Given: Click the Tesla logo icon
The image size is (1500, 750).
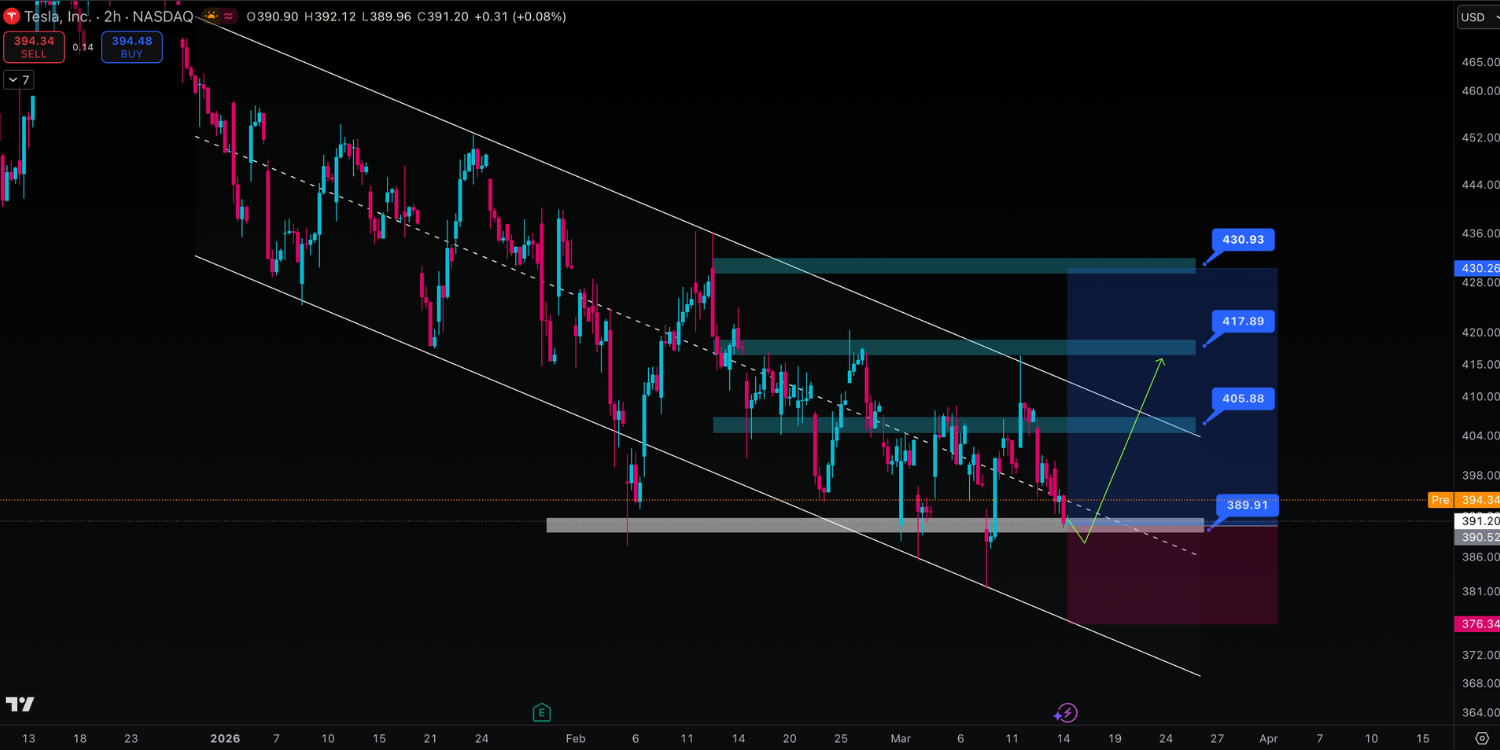Looking at the screenshot, I should (x=11, y=16).
